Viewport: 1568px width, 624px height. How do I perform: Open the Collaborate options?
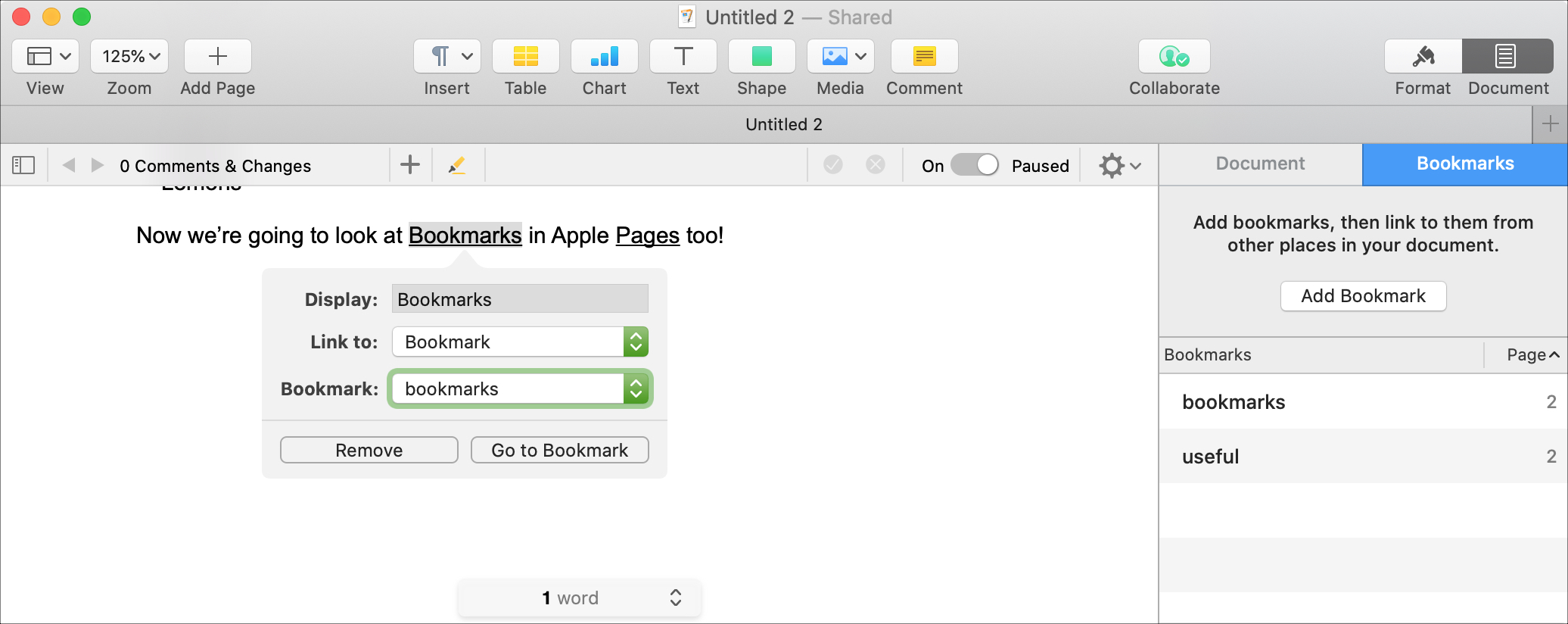(x=1174, y=56)
